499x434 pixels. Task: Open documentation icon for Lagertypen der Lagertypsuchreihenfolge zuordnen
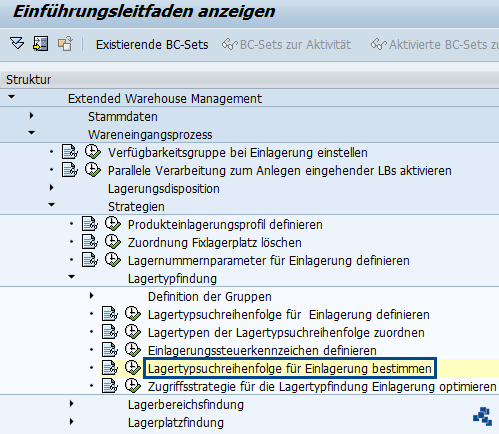pyautogui.click(x=110, y=332)
